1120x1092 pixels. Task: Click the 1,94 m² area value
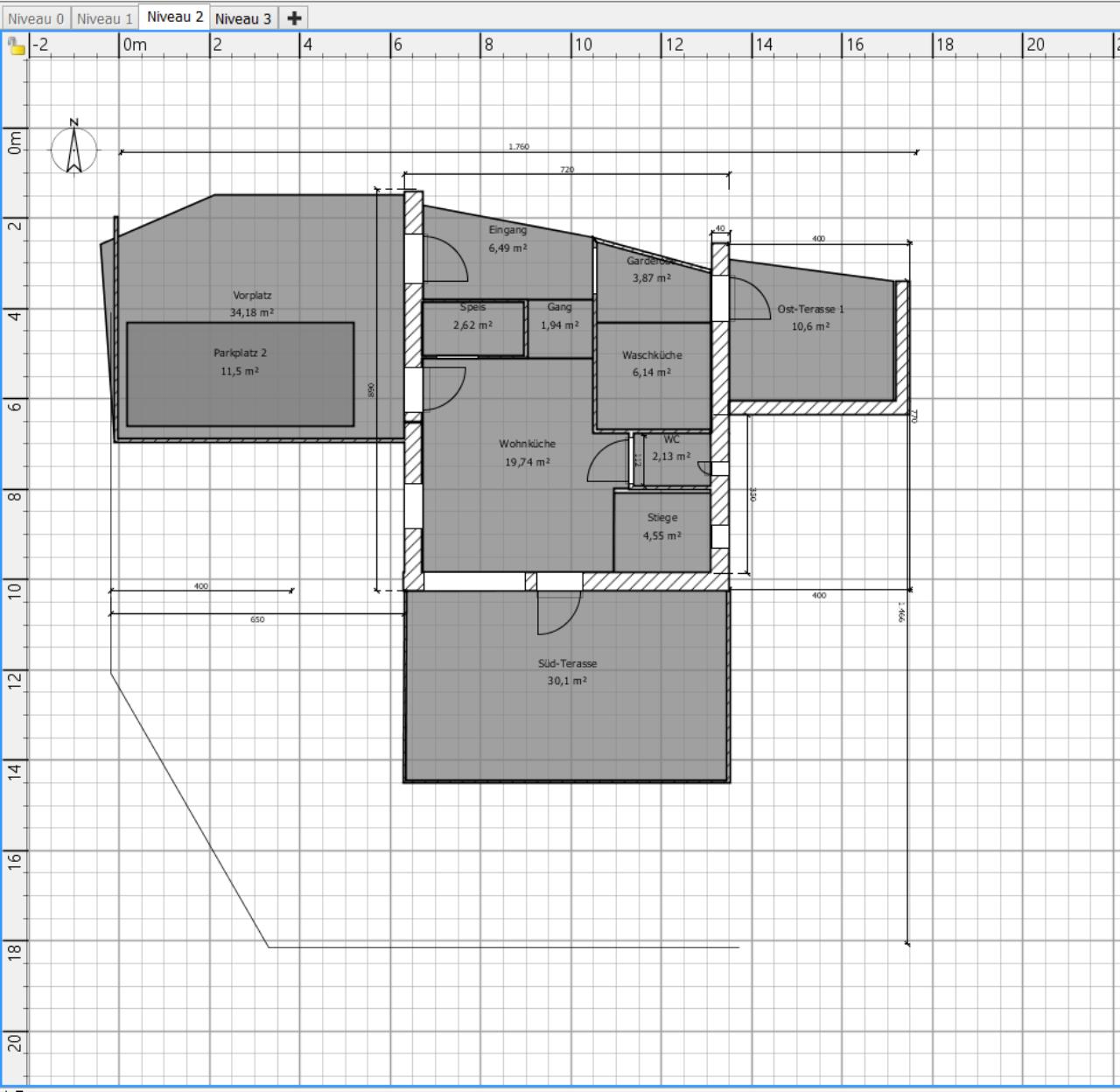pos(559,325)
